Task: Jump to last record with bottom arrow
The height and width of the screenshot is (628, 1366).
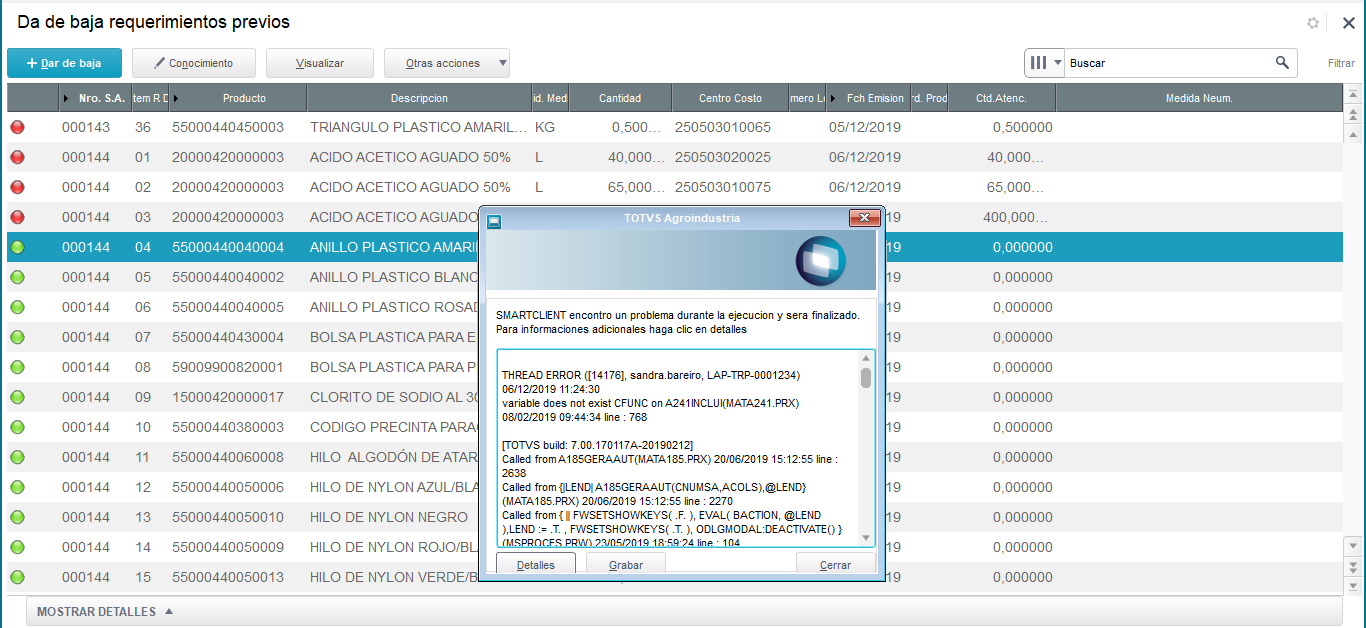Action: [1354, 585]
